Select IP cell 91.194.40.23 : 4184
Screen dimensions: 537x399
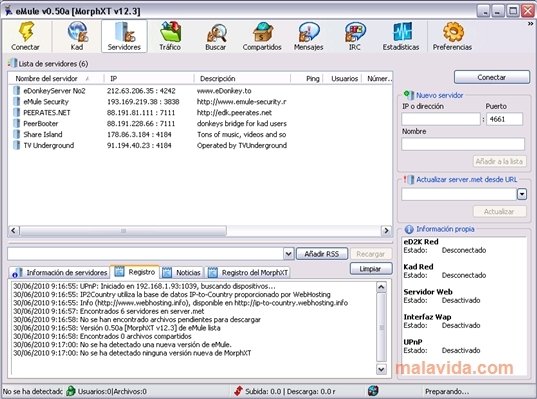(x=139, y=146)
